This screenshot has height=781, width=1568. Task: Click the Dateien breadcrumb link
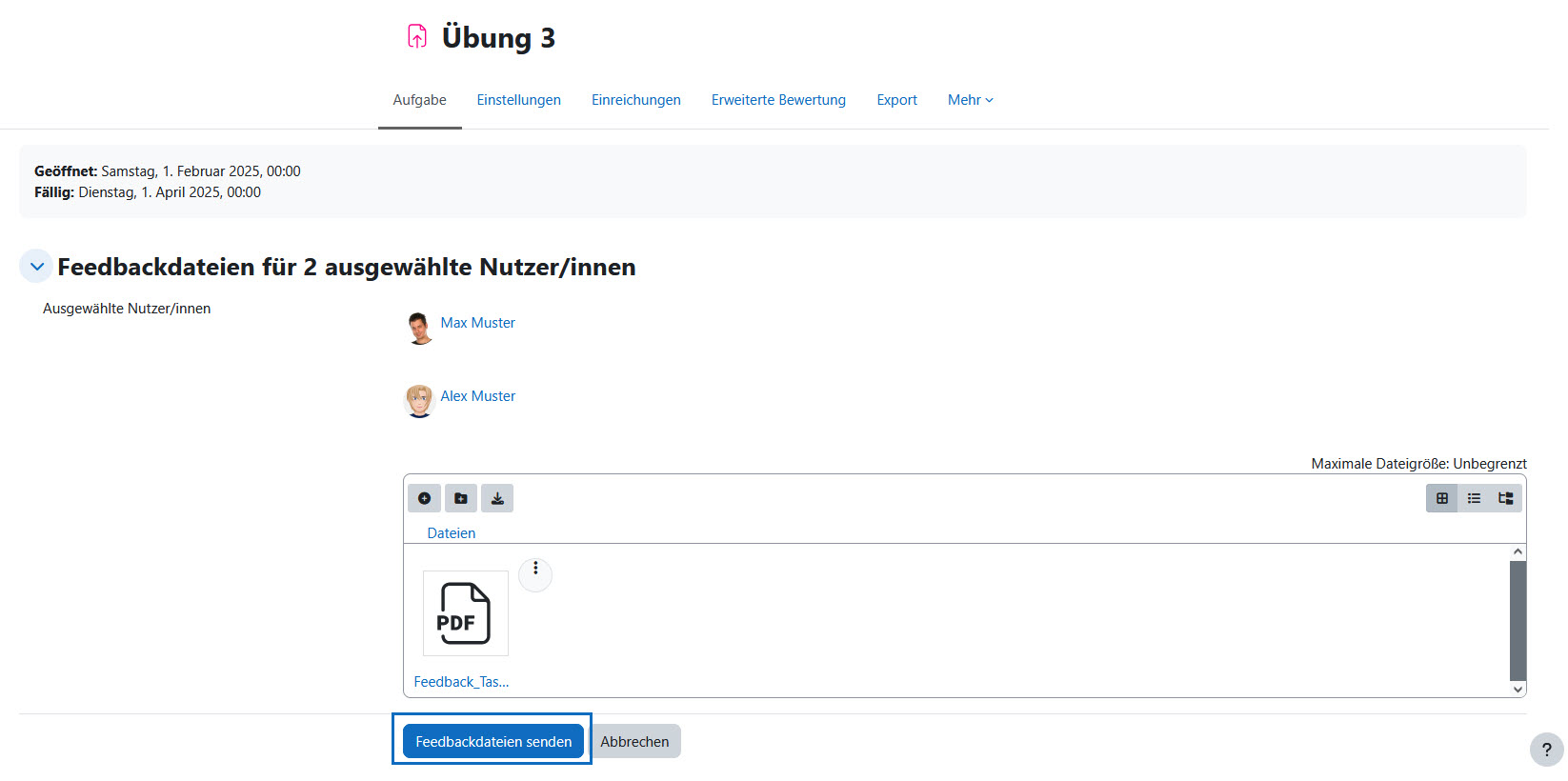[x=452, y=533]
